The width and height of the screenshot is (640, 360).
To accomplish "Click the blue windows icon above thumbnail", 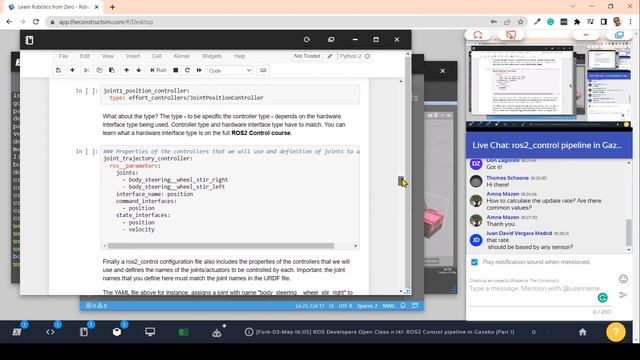I will pyautogui.click(x=619, y=35).
